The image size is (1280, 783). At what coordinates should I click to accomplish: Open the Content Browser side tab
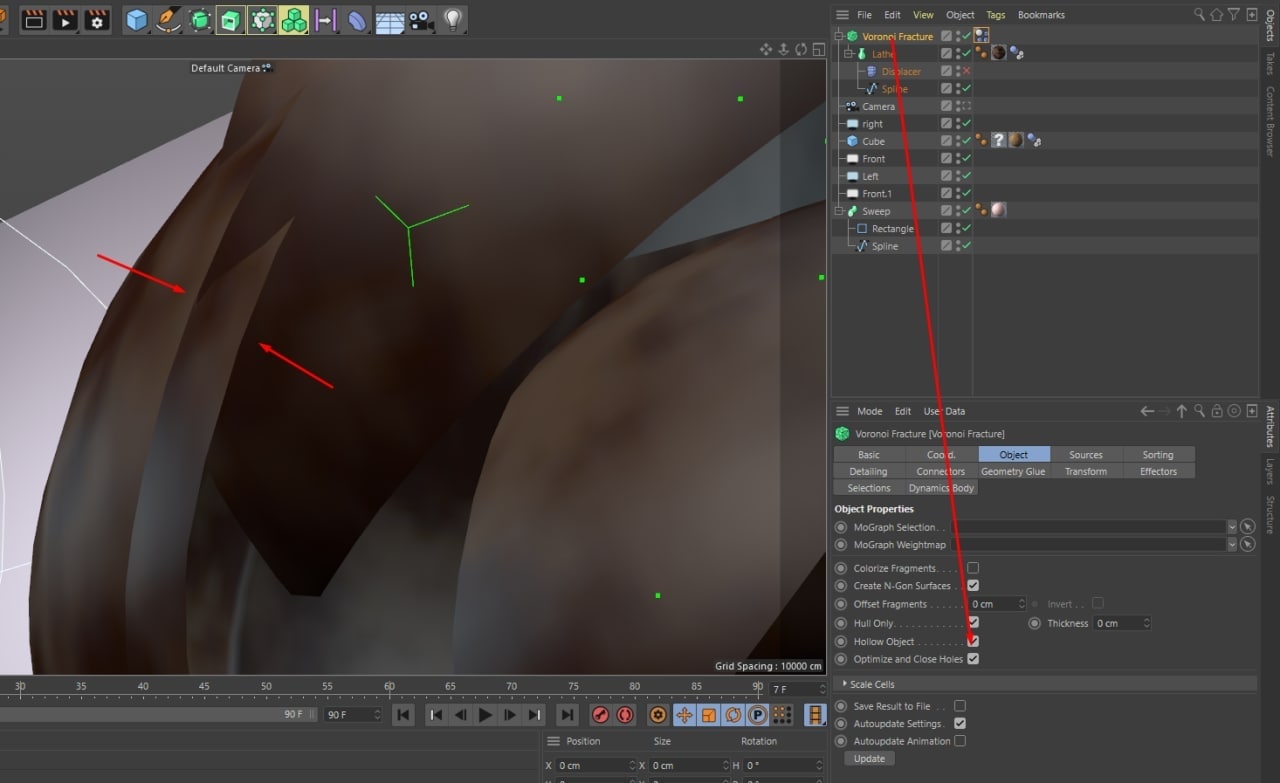coord(1270,121)
